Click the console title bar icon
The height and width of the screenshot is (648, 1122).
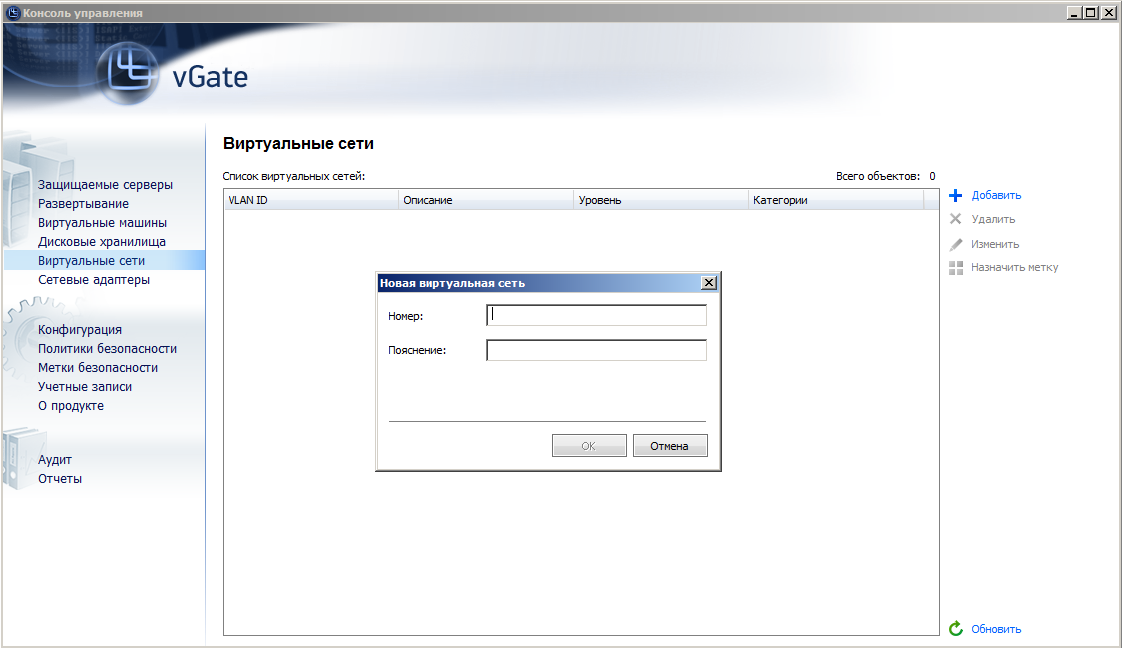coord(12,13)
